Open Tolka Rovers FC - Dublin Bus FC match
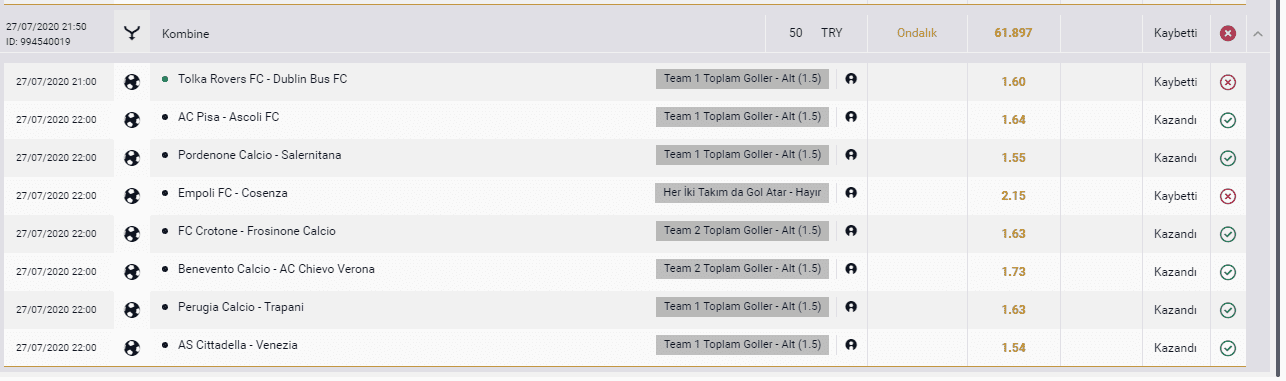 click(x=262, y=79)
